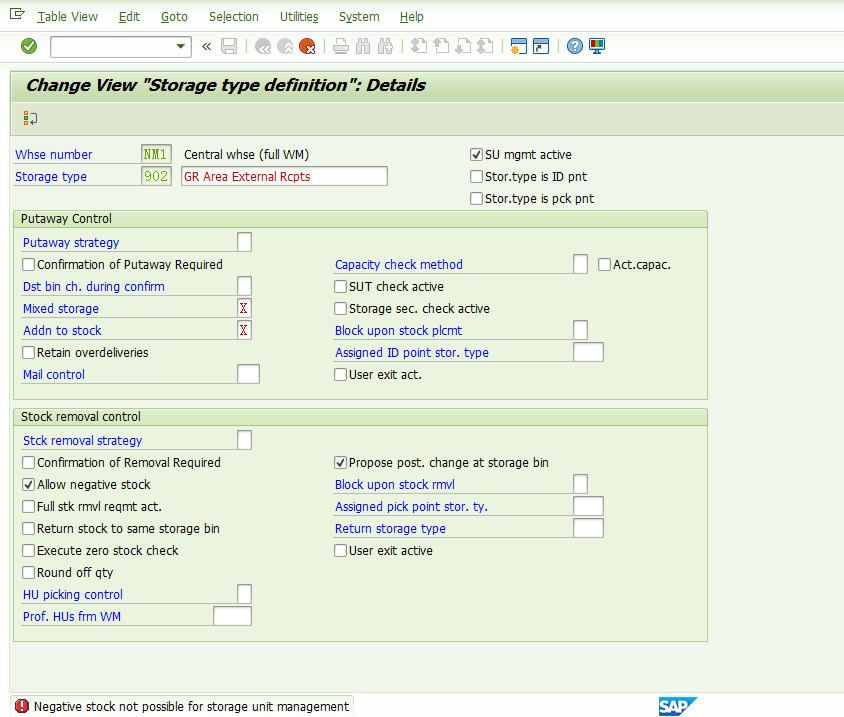Click the Capacity check method field
Screen dimensions: 844x717
[580, 264]
